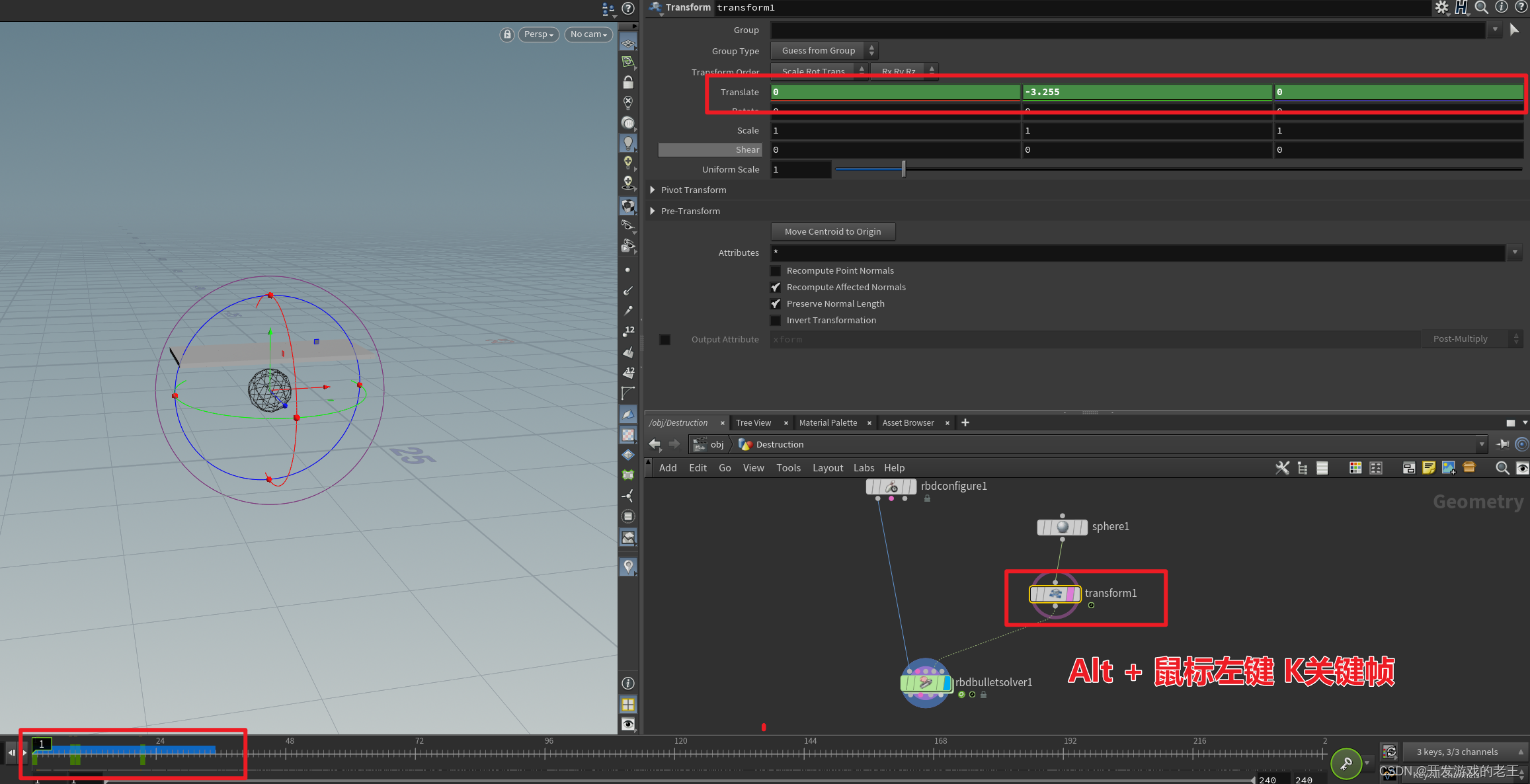Toggle Preserve Normal Length checkbox

pyautogui.click(x=776, y=304)
